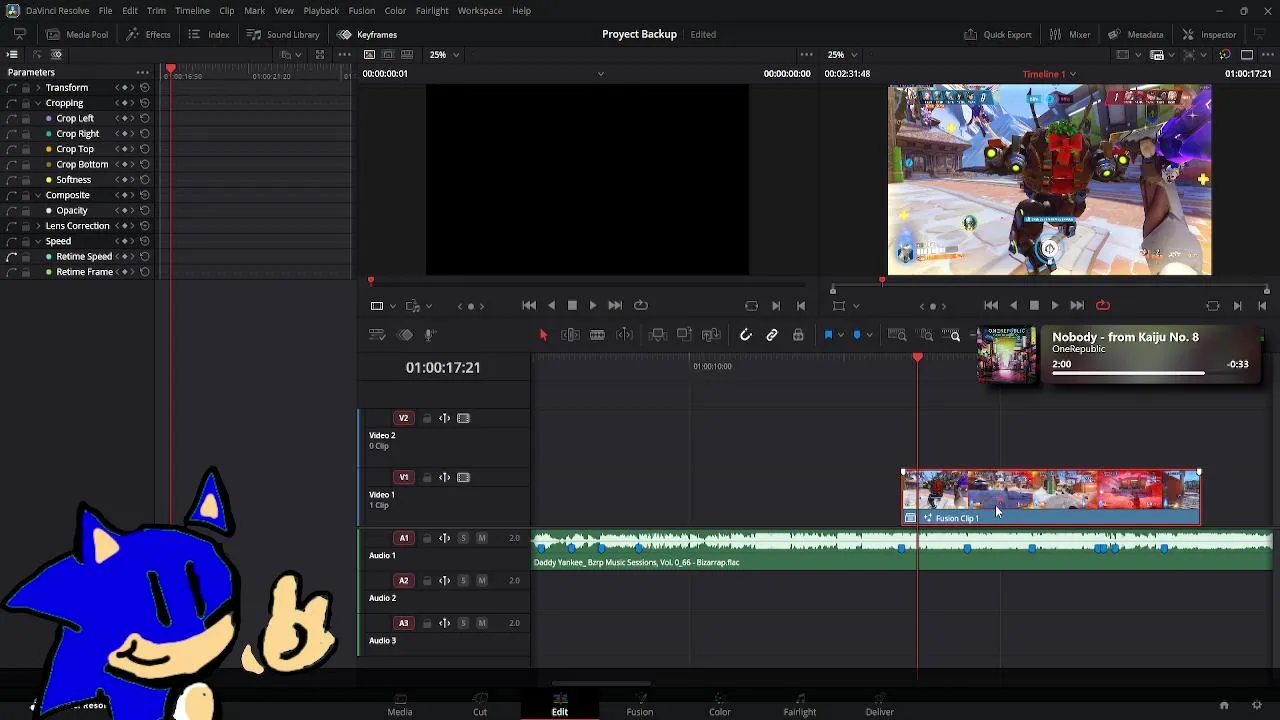This screenshot has height=720, width=1280.
Task: Toggle lock on Video 2 track
Action: coord(427,418)
